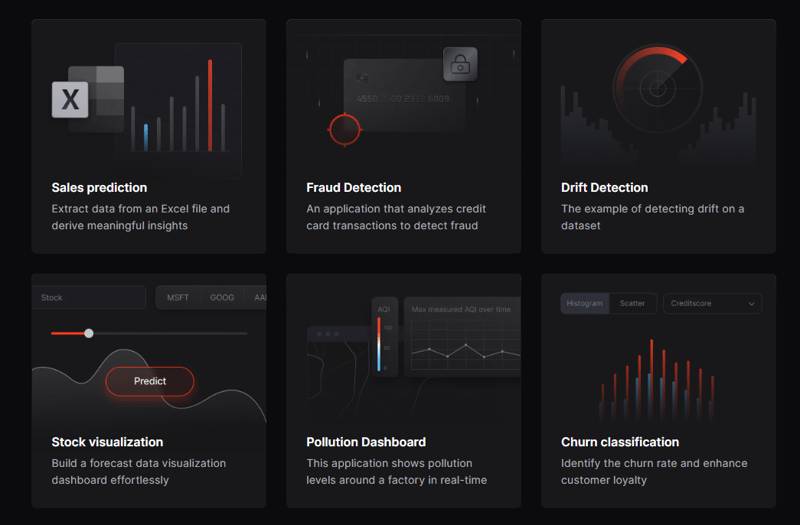This screenshot has height=525, width=800.
Task: Click text 'Extract data from an Excel file and'
Action: [140, 209]
